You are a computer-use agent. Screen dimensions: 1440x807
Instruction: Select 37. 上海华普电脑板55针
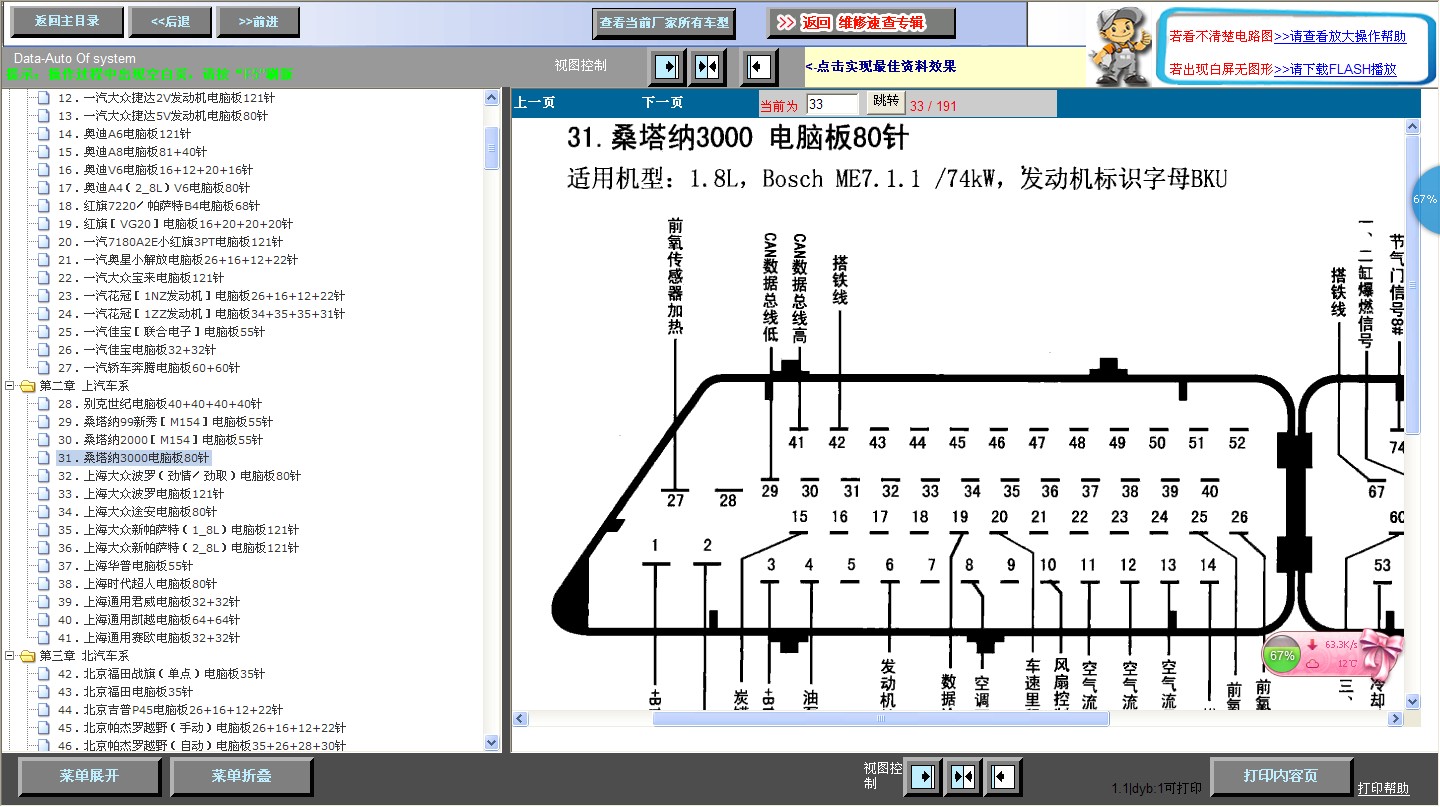125,566
